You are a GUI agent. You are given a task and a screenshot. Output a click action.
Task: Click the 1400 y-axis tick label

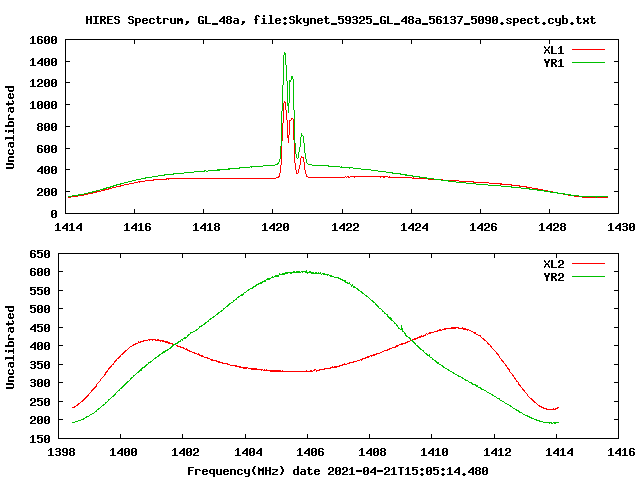(43, 62)
